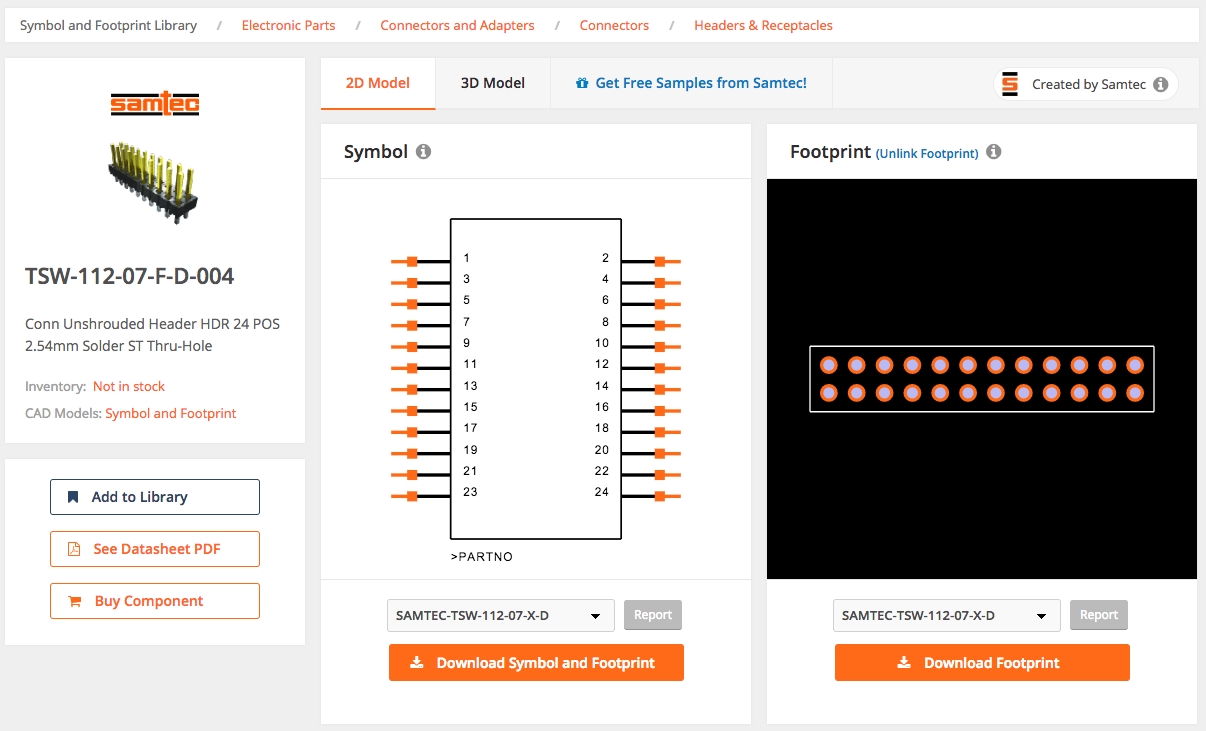Open the symbol SAMTEC-TSW-112-07-X-D dropdown

(x=500, y=616)
